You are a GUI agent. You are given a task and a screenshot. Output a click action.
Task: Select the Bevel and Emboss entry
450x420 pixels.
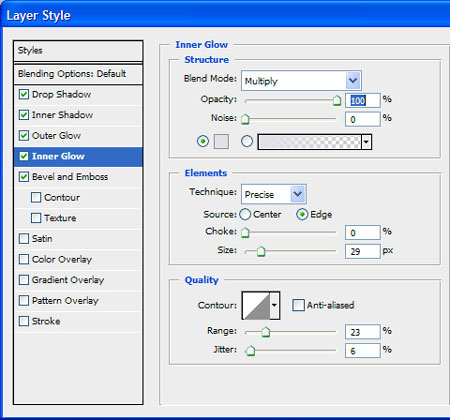click(78, 177)
